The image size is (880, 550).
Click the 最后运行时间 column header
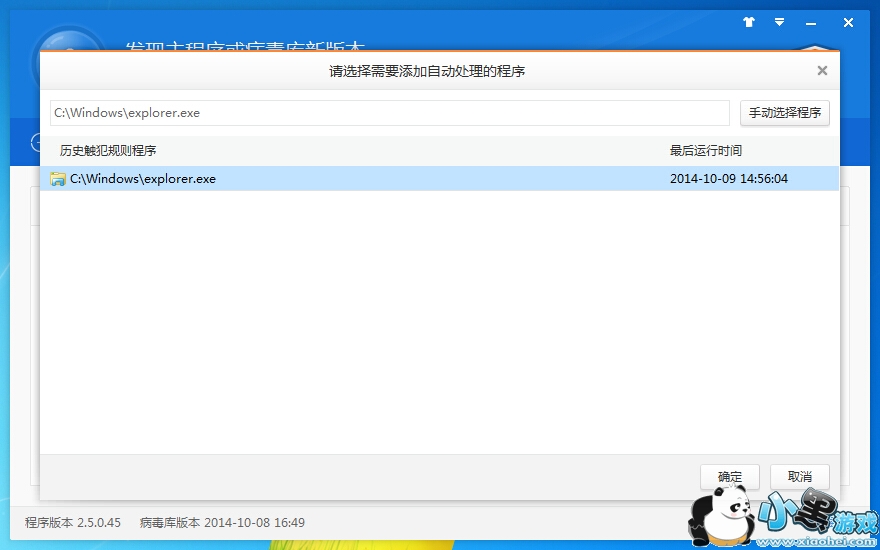tap(705, 150)
